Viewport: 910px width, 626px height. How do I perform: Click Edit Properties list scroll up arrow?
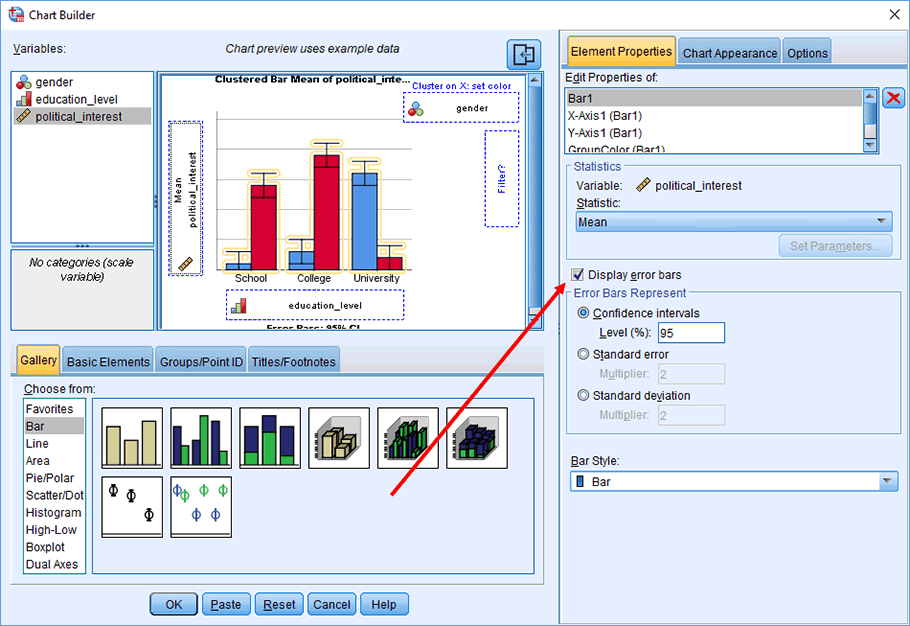click(x=869, y=96)
